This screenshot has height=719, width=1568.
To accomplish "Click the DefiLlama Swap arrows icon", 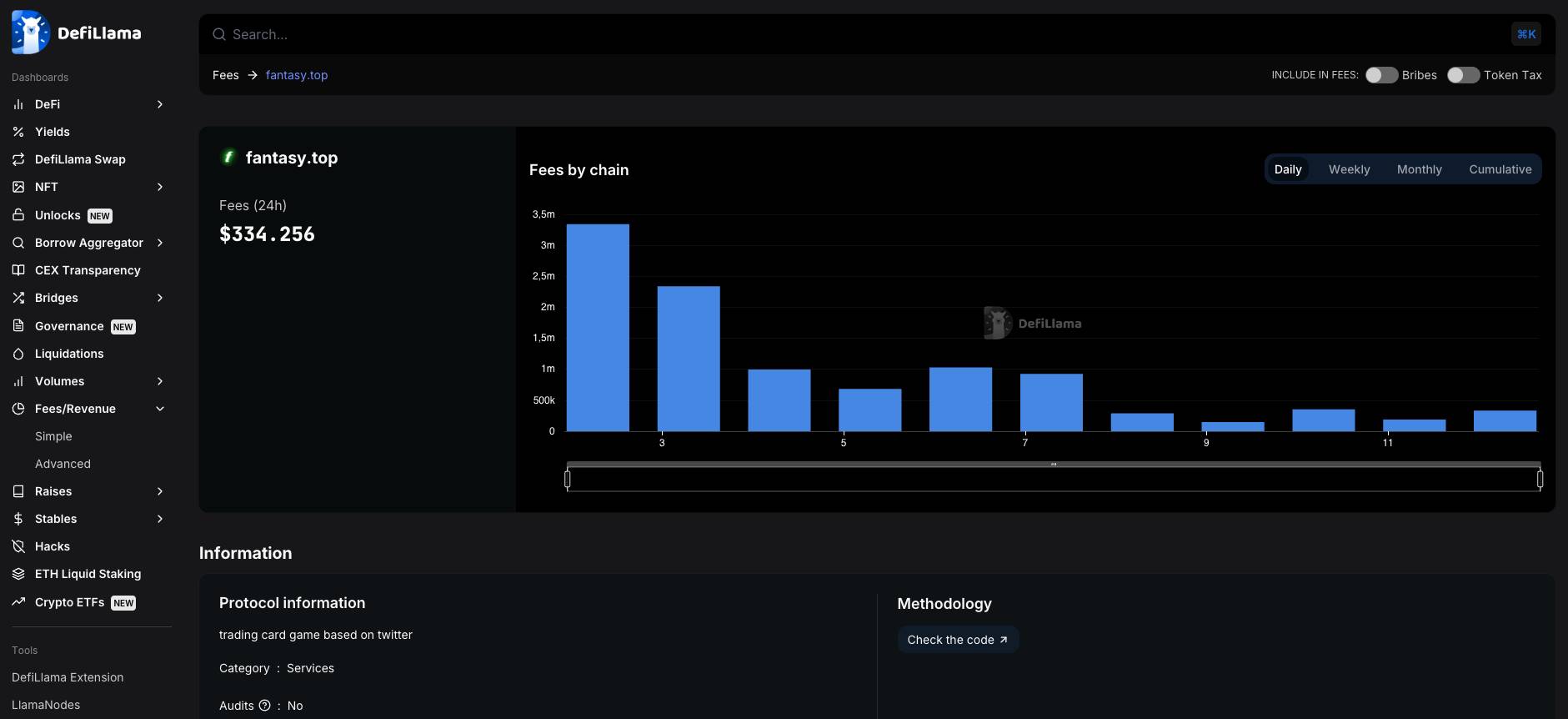I will point(18,159).
